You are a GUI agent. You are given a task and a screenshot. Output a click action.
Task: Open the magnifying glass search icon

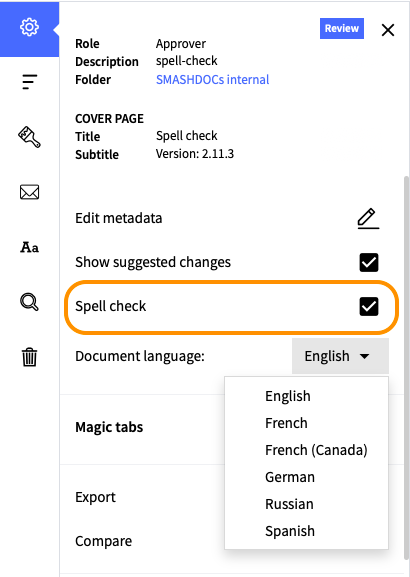pyautogui.click(x=29, y=302)
